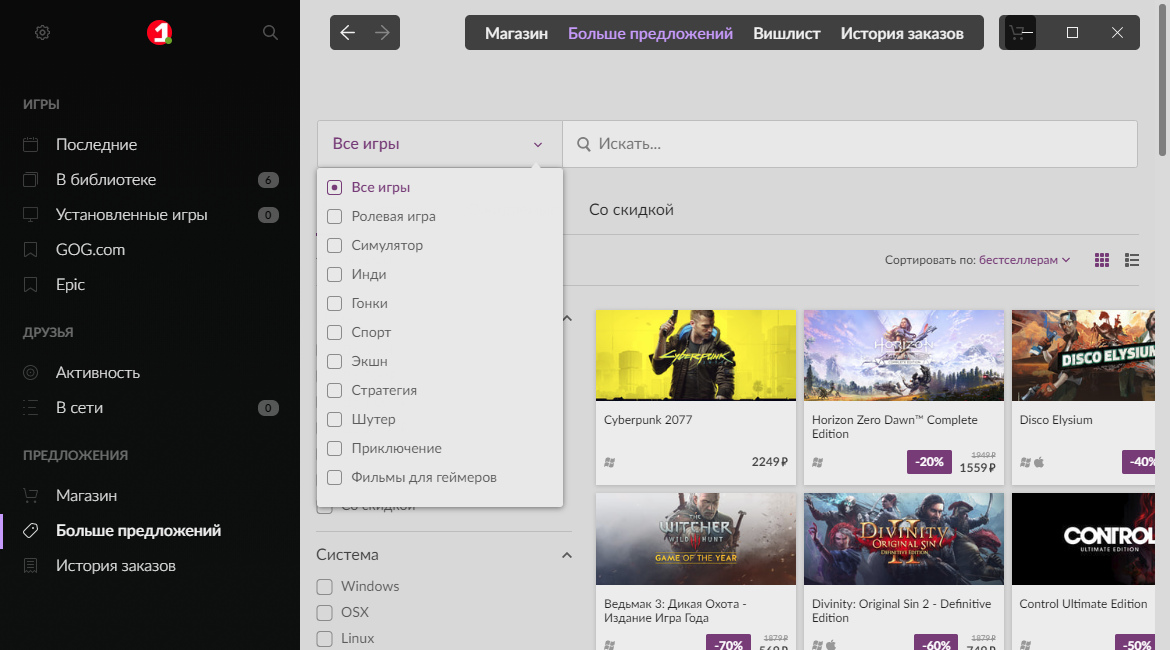Click the red profile avatar icon
The height and width of the screenshot is (650, 1170).
[x=159, y=33]
